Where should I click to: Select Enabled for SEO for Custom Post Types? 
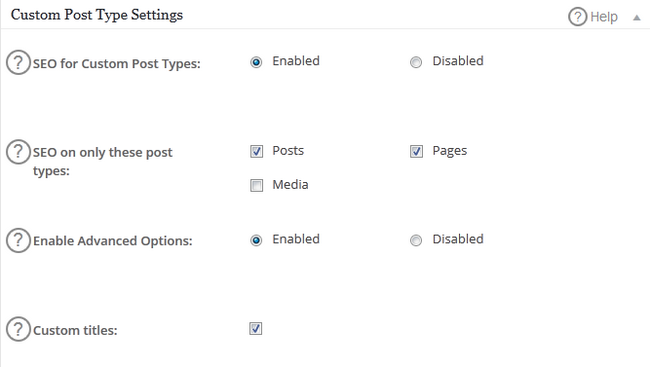pos(256,62)
